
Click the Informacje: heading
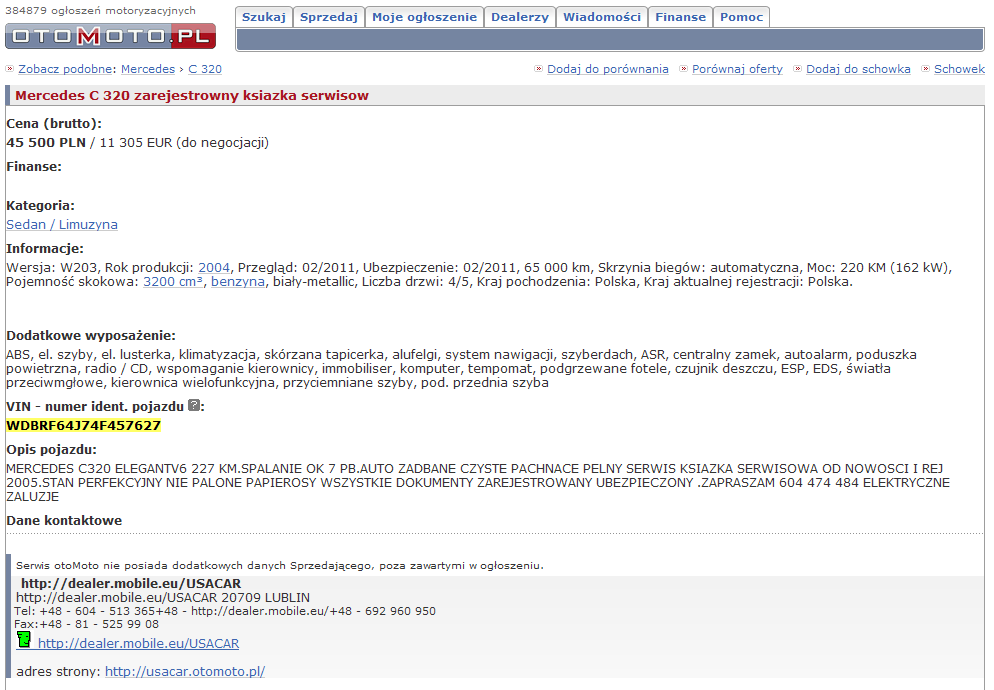45,249
